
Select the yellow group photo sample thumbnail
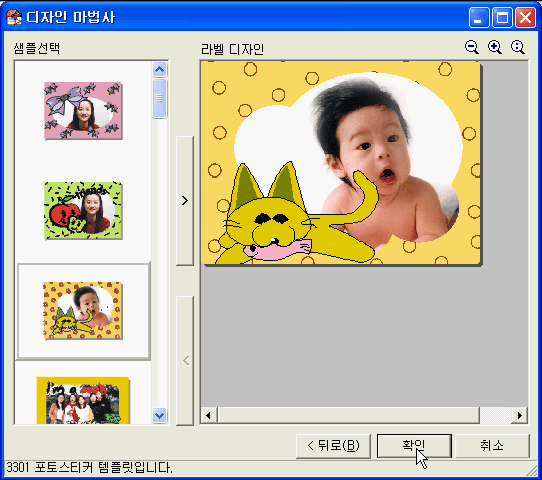click(83, 400)
